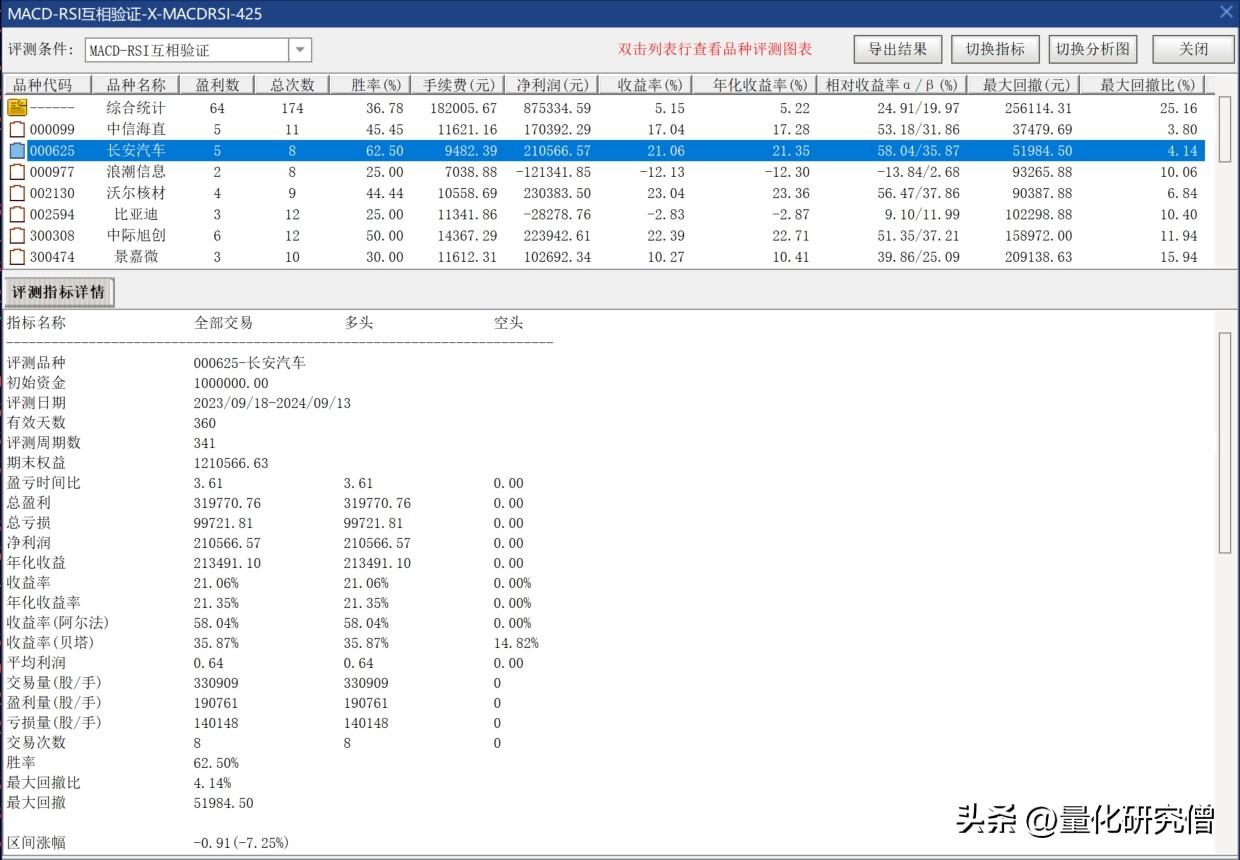Open the 评测条件 dropdown arrow
The height and width of the screenshot is (860, 1240).
coord(300,50)
